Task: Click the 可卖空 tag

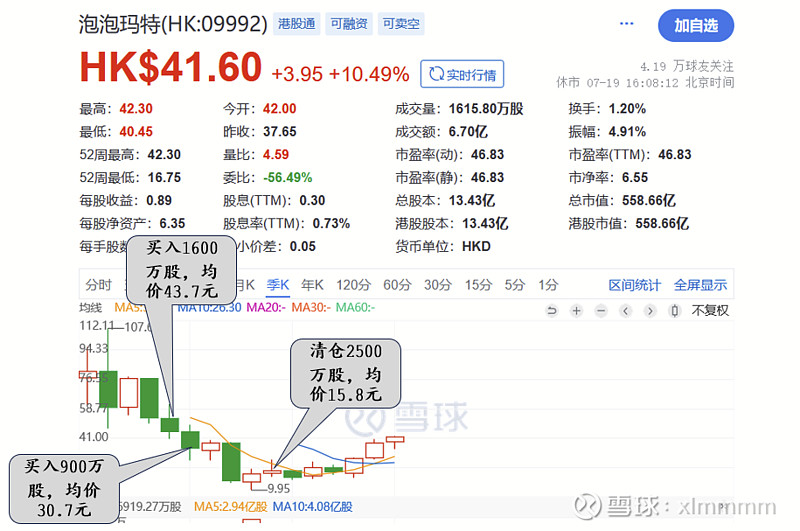Action: pos(401,23)
